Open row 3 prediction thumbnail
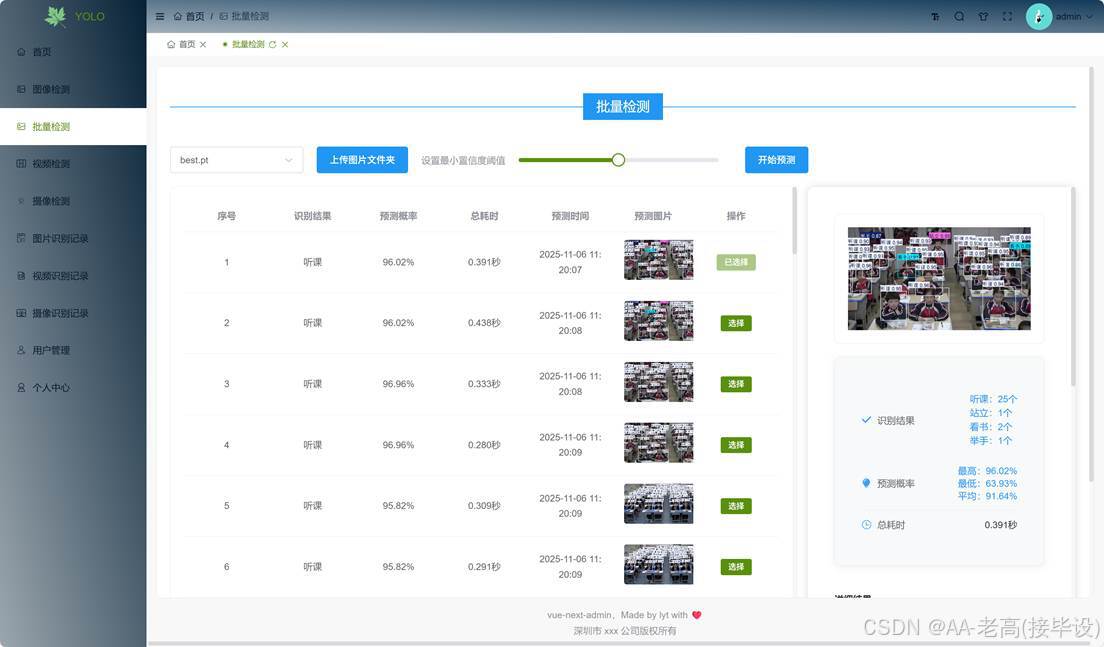Screen dimensions: 1104x647 (x=658, y=382)
